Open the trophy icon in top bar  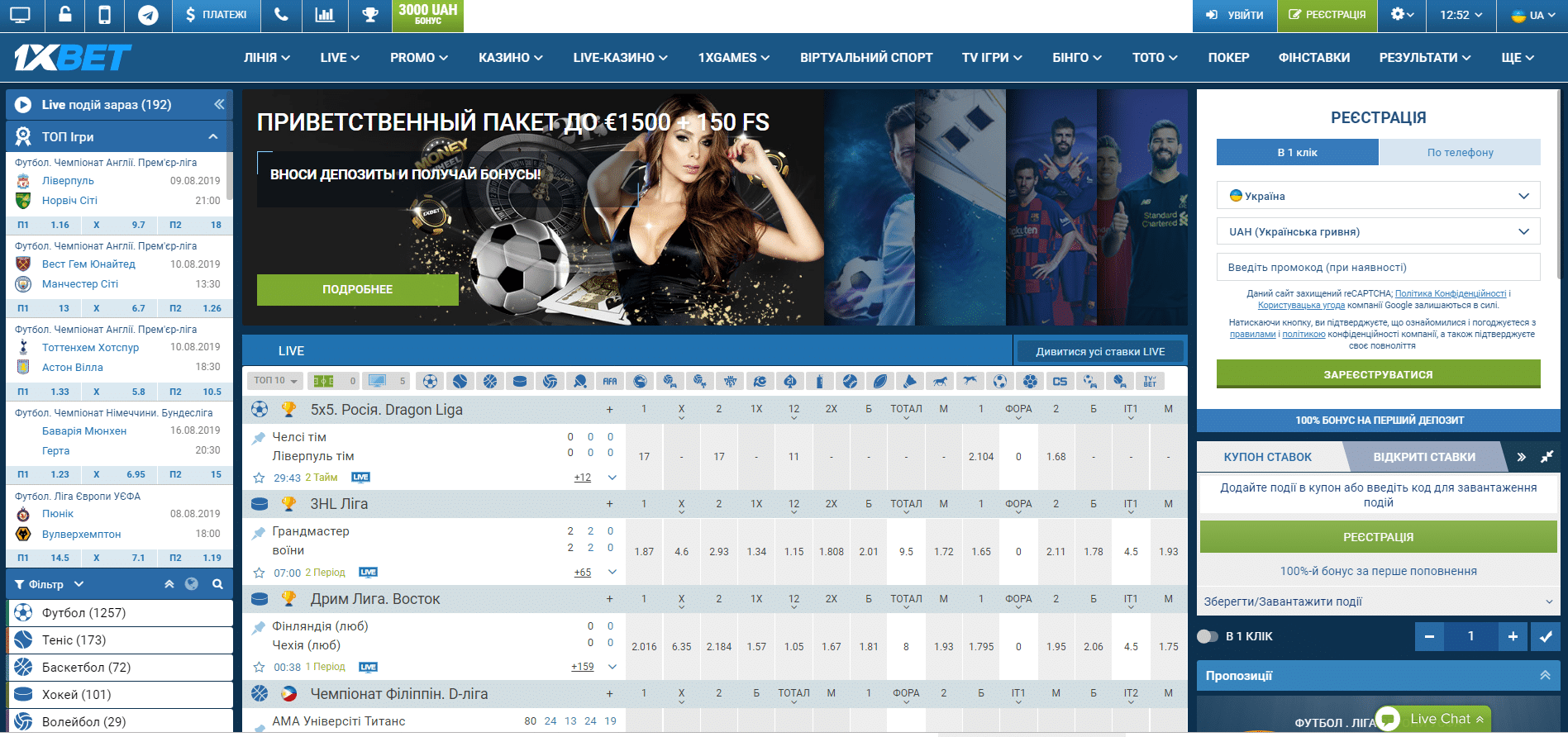tap(370, 15)
